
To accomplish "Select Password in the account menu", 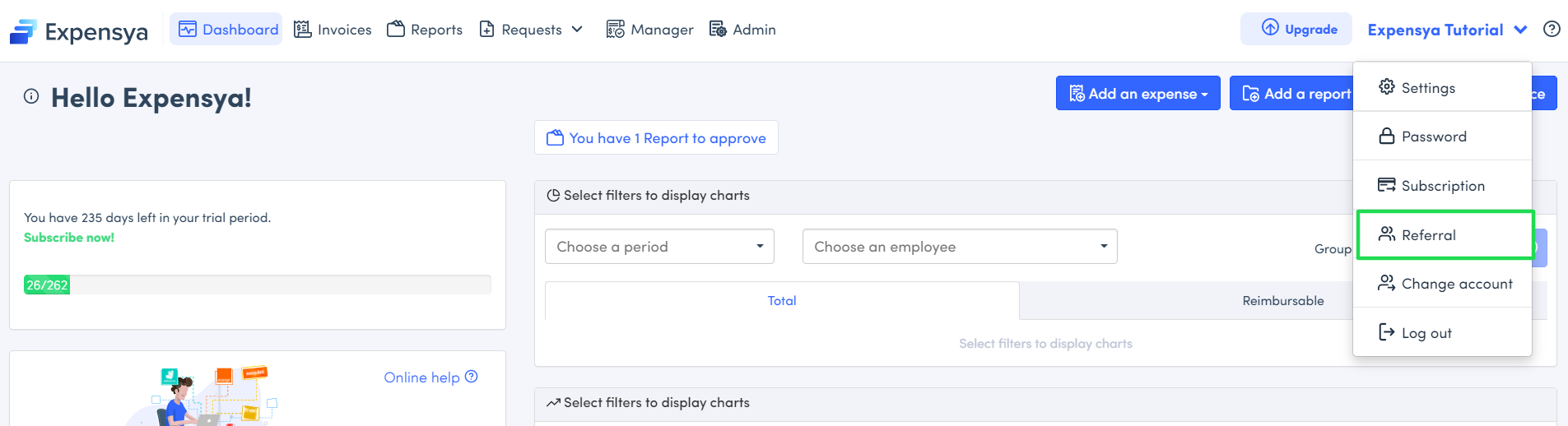I will pos(1433,137).
